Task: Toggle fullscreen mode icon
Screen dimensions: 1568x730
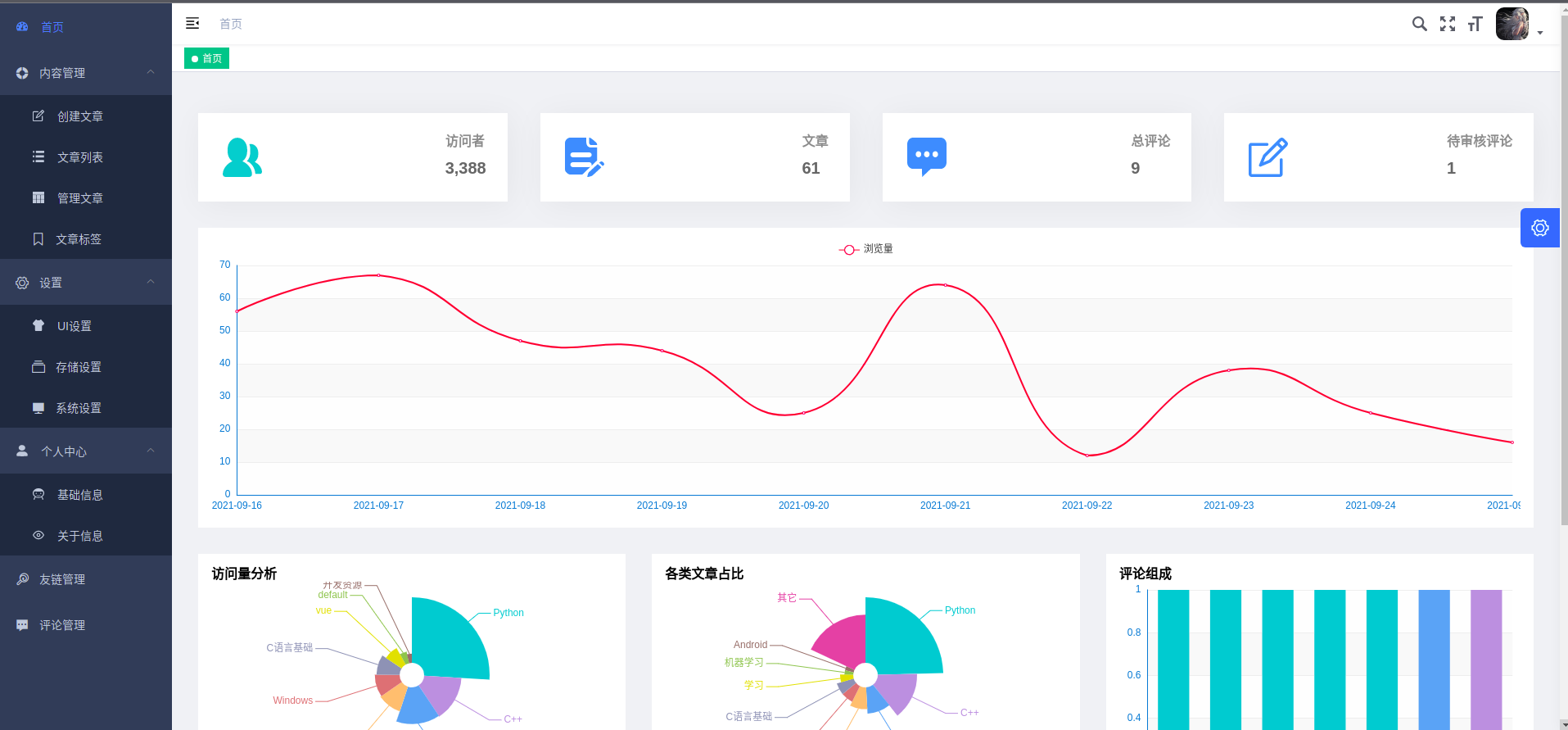Action: (1448, 24)
